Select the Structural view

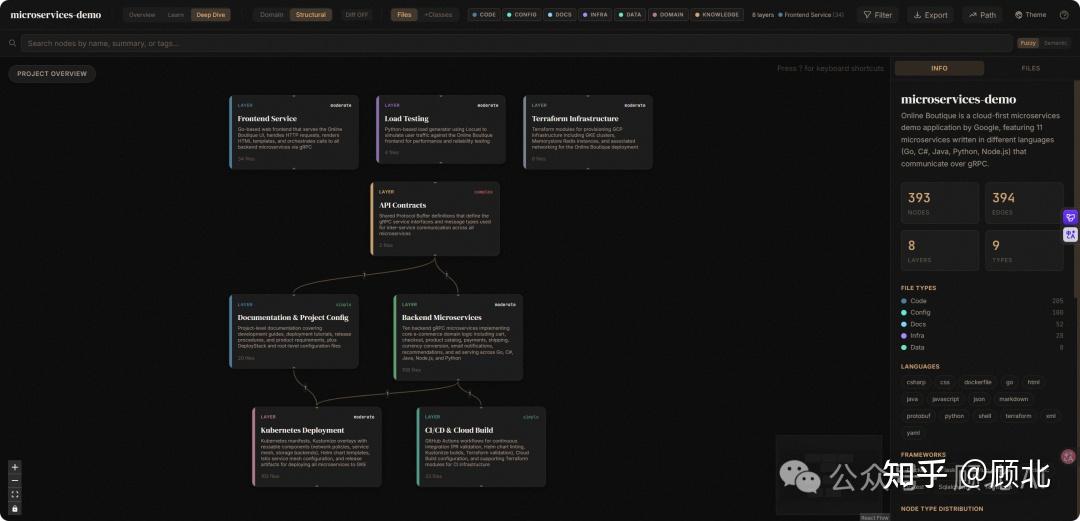click(x=311, y=14)
